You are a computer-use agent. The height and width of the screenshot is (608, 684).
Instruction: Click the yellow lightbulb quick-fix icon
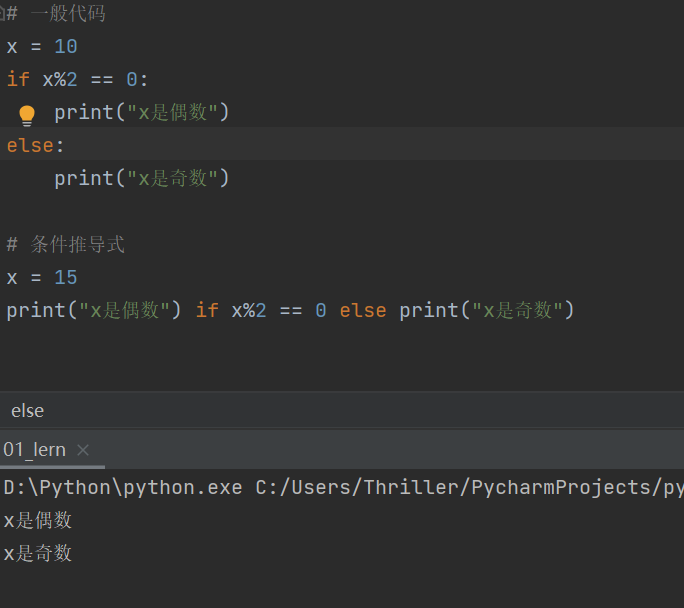[27, 116]
